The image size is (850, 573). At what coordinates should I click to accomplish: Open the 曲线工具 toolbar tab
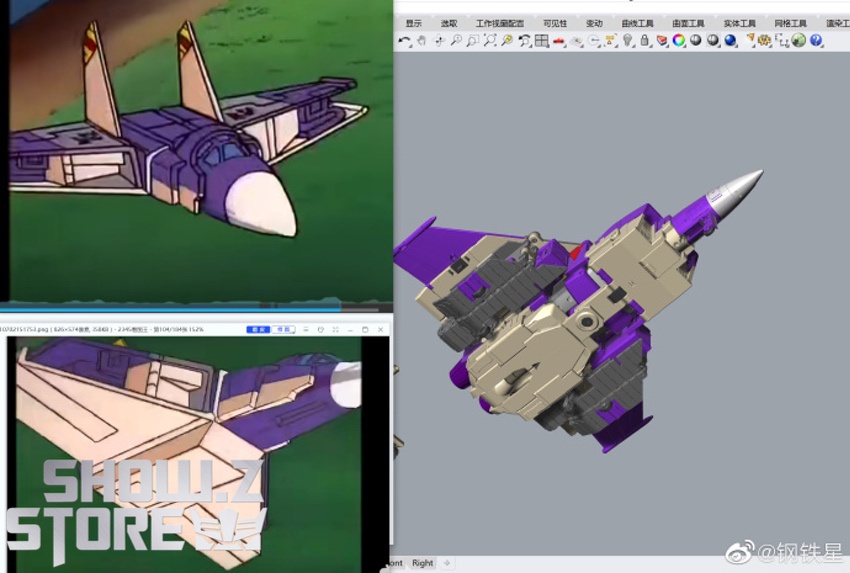point(638,23)
